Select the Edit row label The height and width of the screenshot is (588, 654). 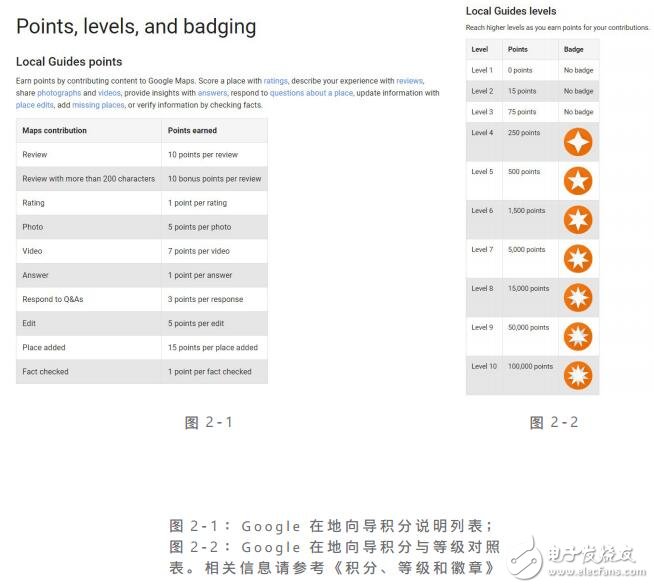click(x=29, y=324)
